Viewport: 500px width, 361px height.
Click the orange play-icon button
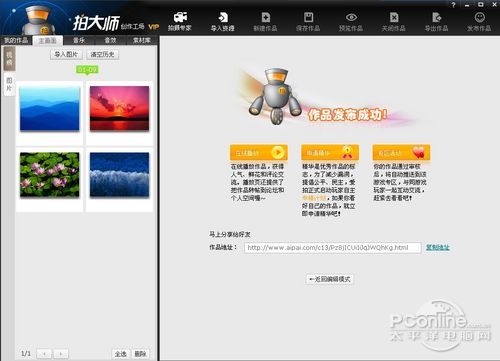click(259, 153)
